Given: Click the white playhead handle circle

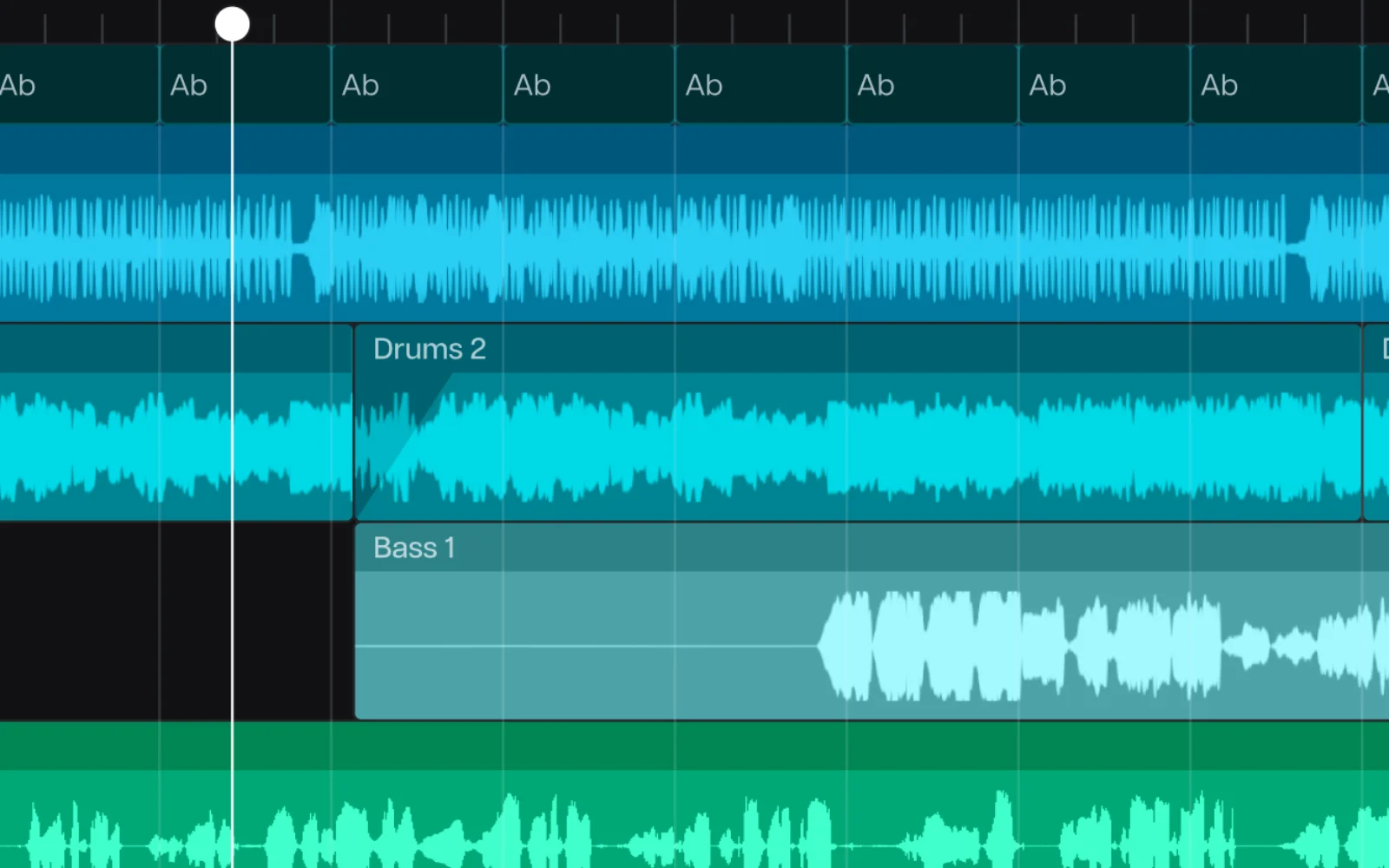Looking at the screenshot, I should point(232,23).
